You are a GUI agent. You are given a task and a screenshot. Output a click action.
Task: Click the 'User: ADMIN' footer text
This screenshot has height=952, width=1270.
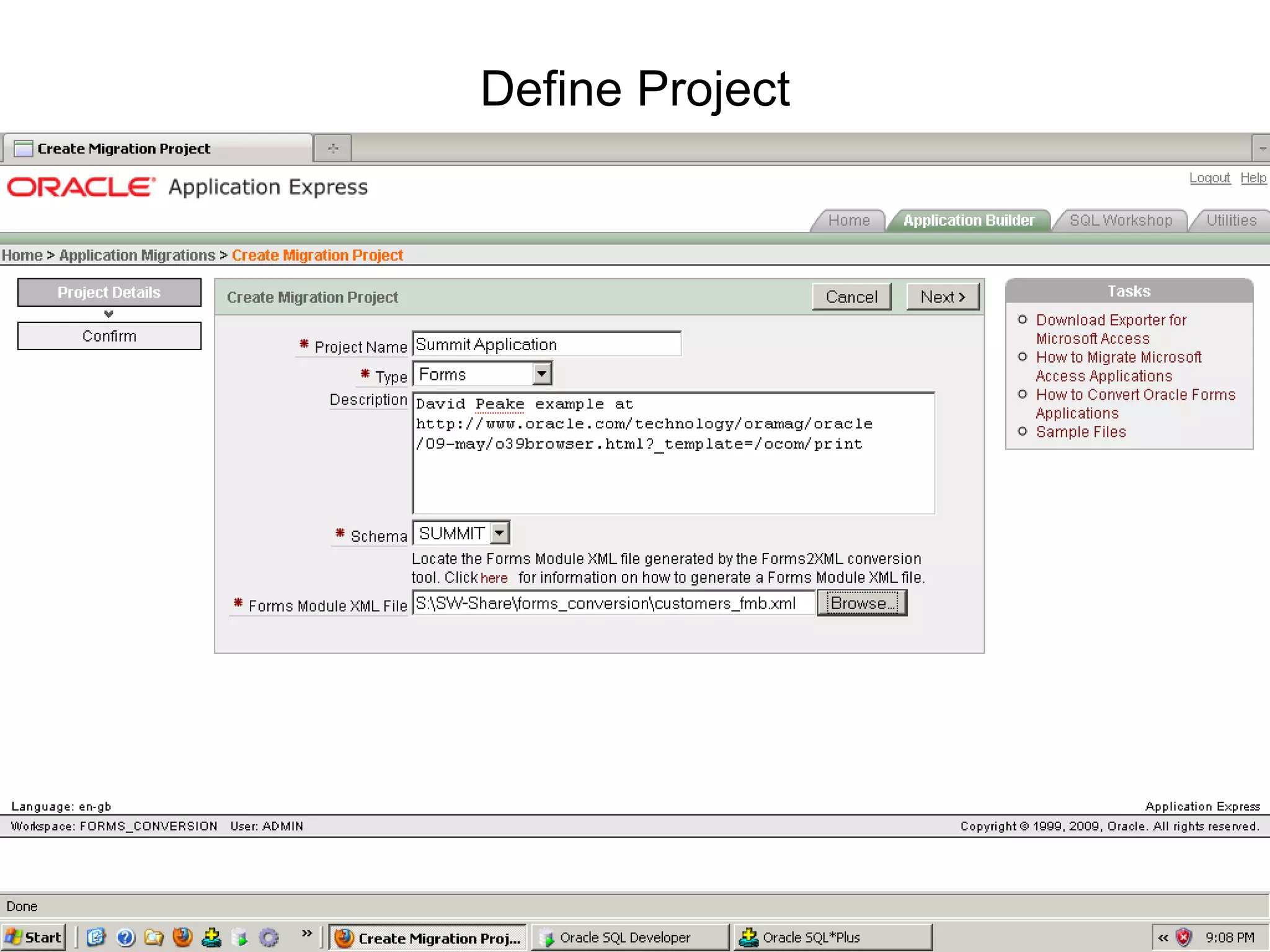[x=267, y=826]
